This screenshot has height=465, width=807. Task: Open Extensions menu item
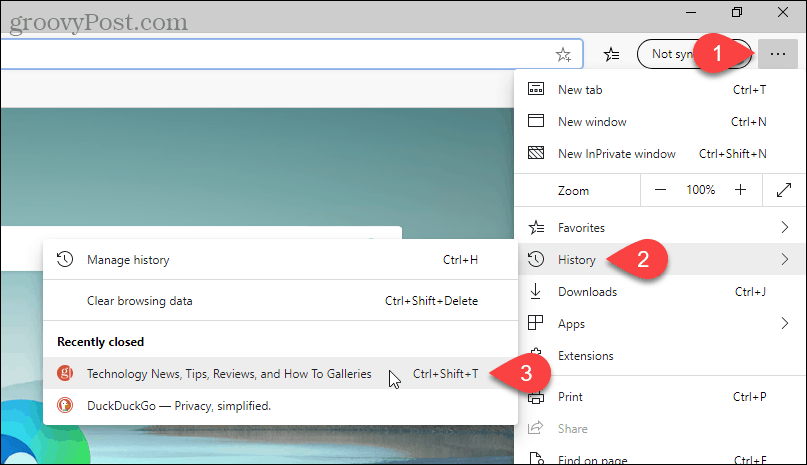pyautogui.click(x=586, y=356)
